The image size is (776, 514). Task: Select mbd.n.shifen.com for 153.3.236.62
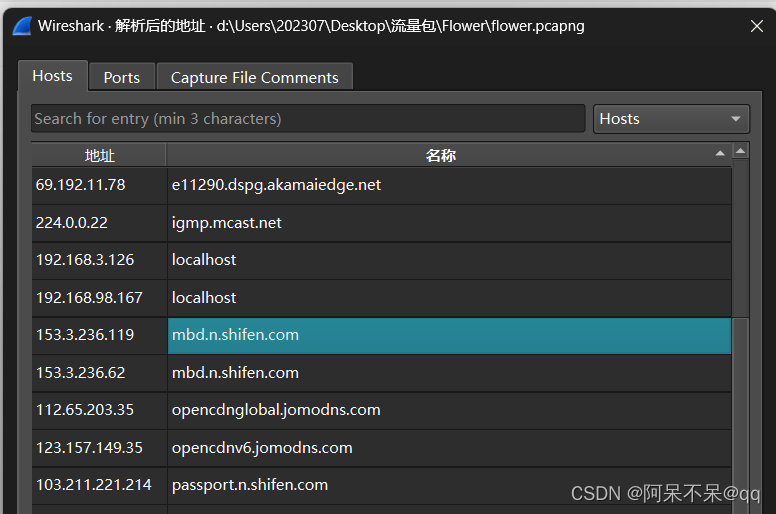pos(449,373)
